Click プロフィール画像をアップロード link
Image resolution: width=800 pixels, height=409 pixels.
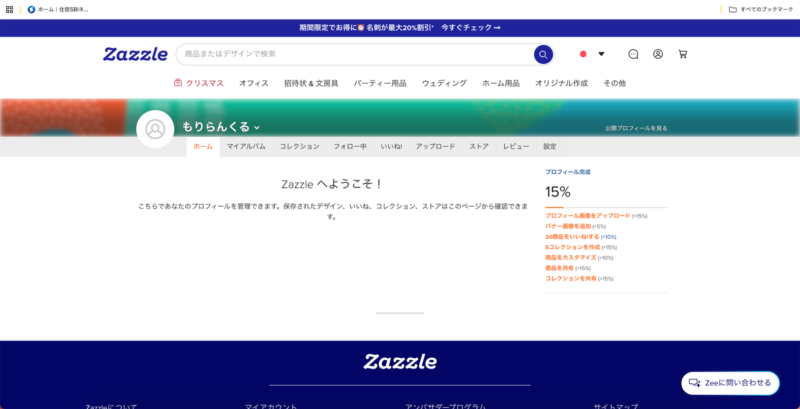pos(588,216)
